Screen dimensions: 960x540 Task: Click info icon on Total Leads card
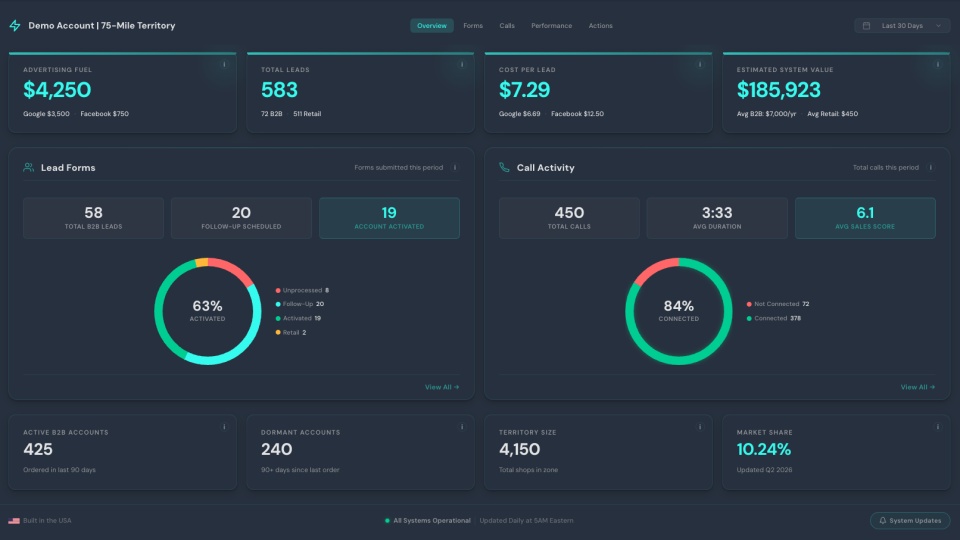462,64
